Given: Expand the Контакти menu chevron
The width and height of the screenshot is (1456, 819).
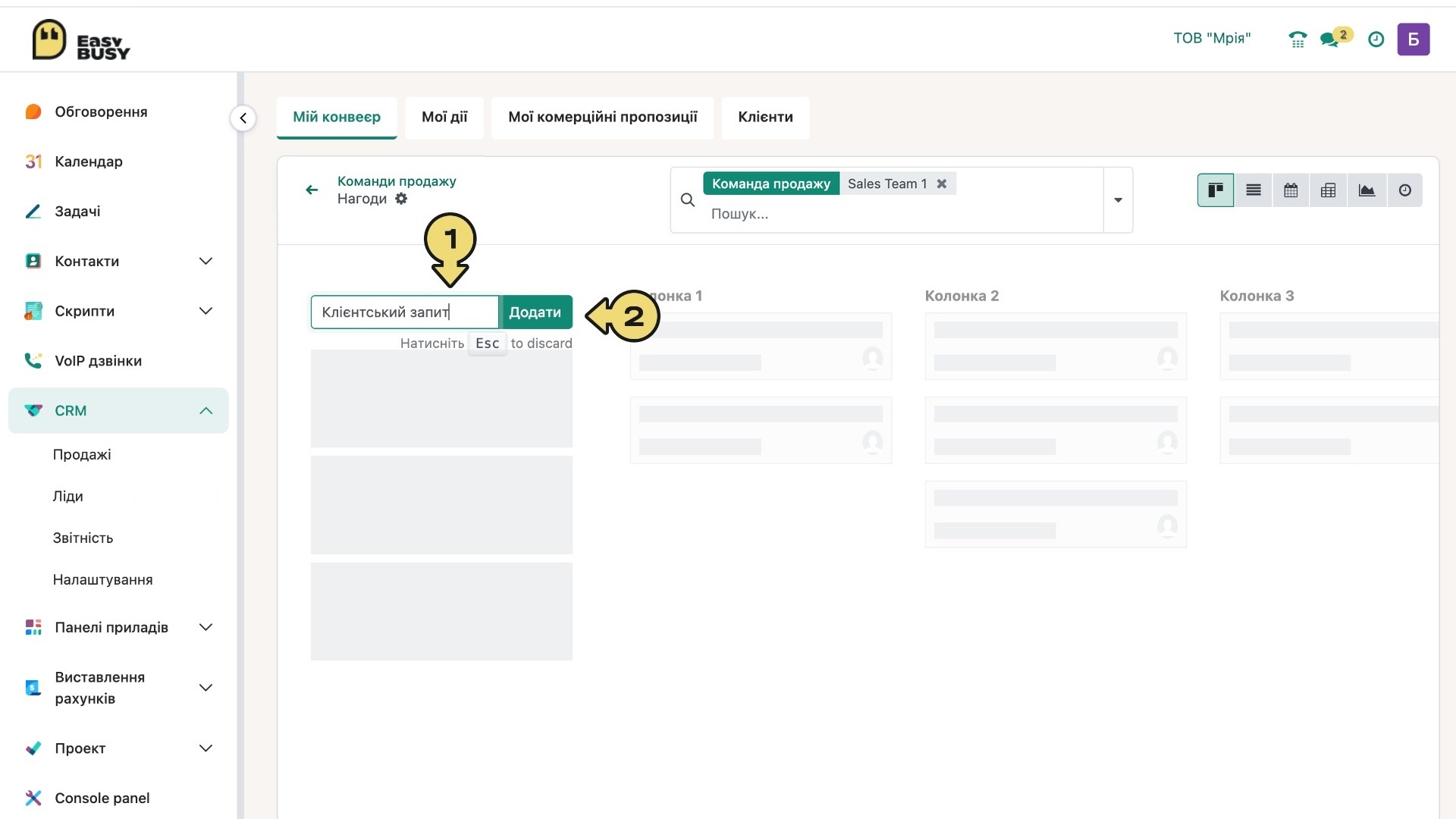Looking at the screenshot, I should click(206, 261).
